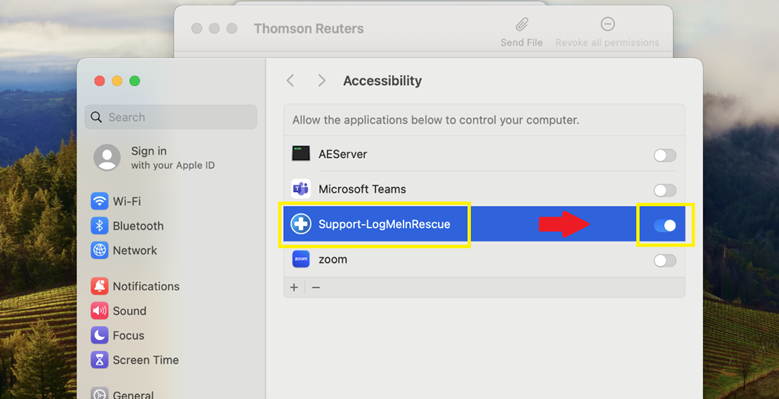Enable the zoom accessibility toggle
The width and height of the screenshot is (779, 399).
click(665, 260)
